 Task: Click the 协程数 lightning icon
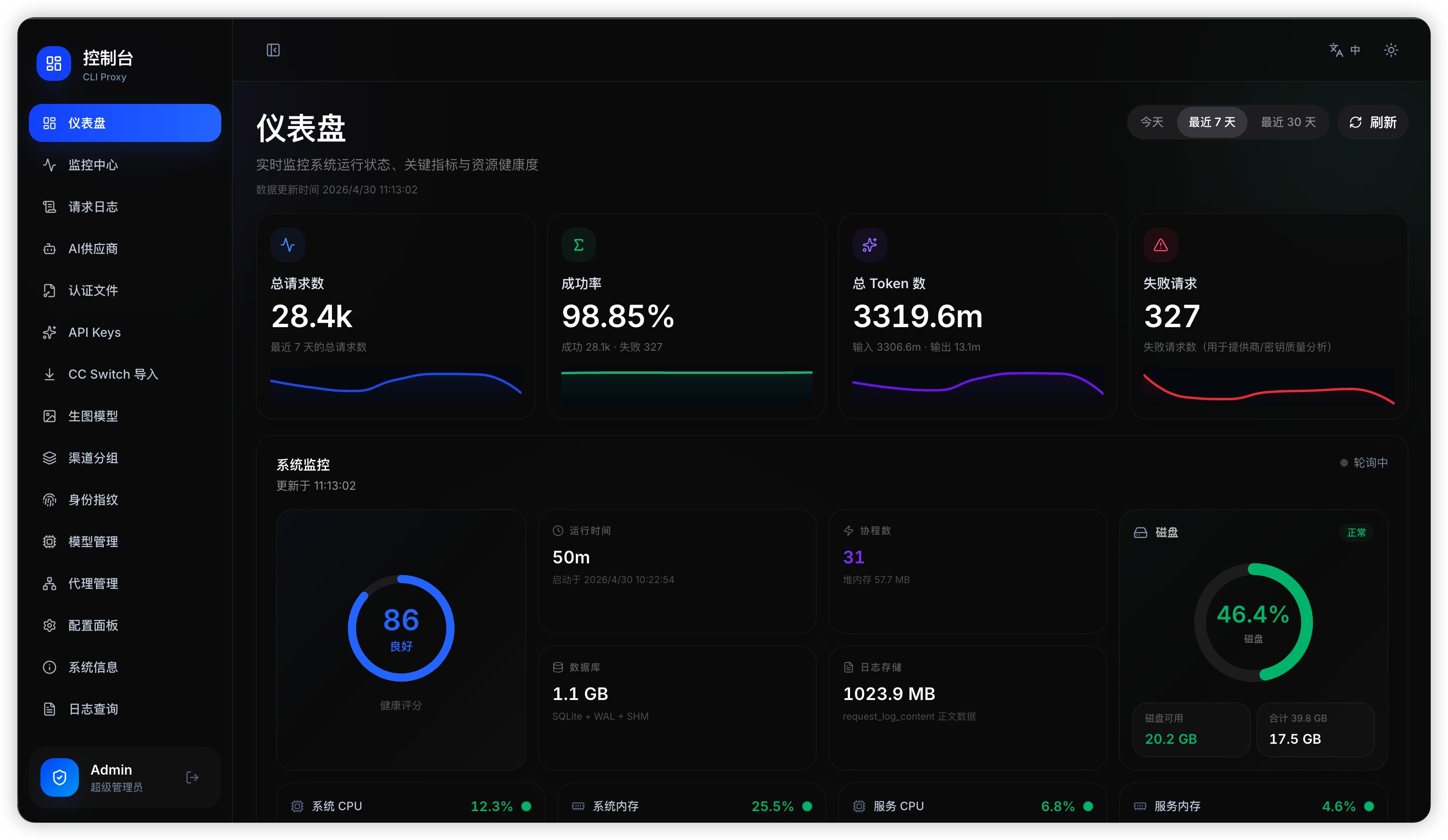pyautogui.click(x=848, y=530)
